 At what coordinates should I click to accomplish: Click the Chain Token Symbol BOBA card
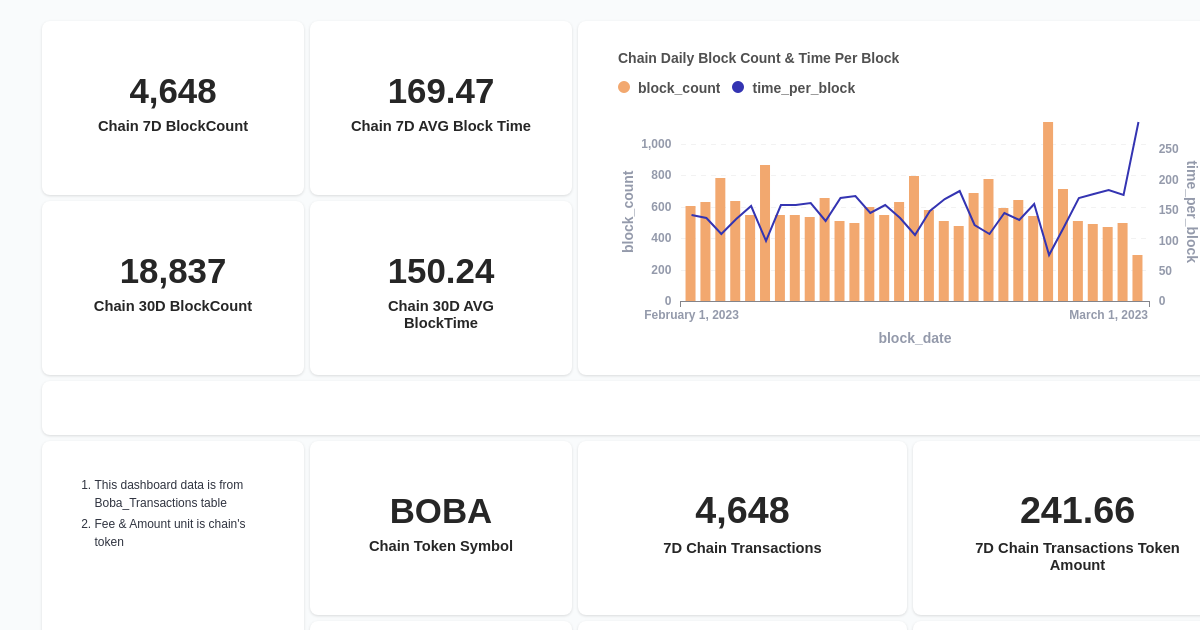[x=440, y=527]
